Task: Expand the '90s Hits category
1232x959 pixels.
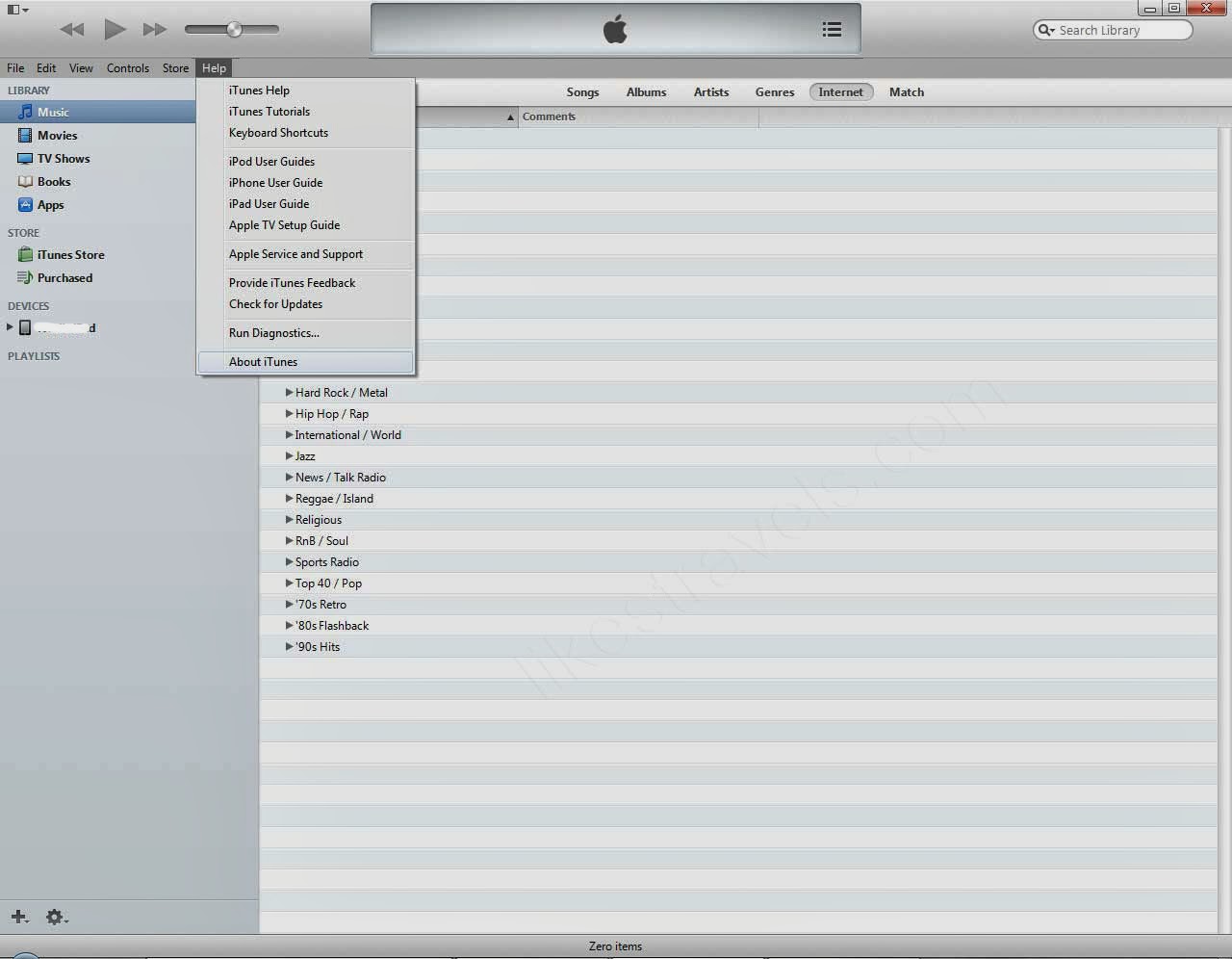Action: (x=289, y=646)
